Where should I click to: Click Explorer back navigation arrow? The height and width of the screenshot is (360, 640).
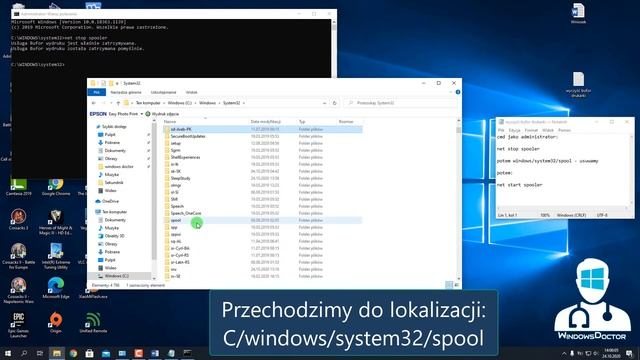click(x=94, y=103)
